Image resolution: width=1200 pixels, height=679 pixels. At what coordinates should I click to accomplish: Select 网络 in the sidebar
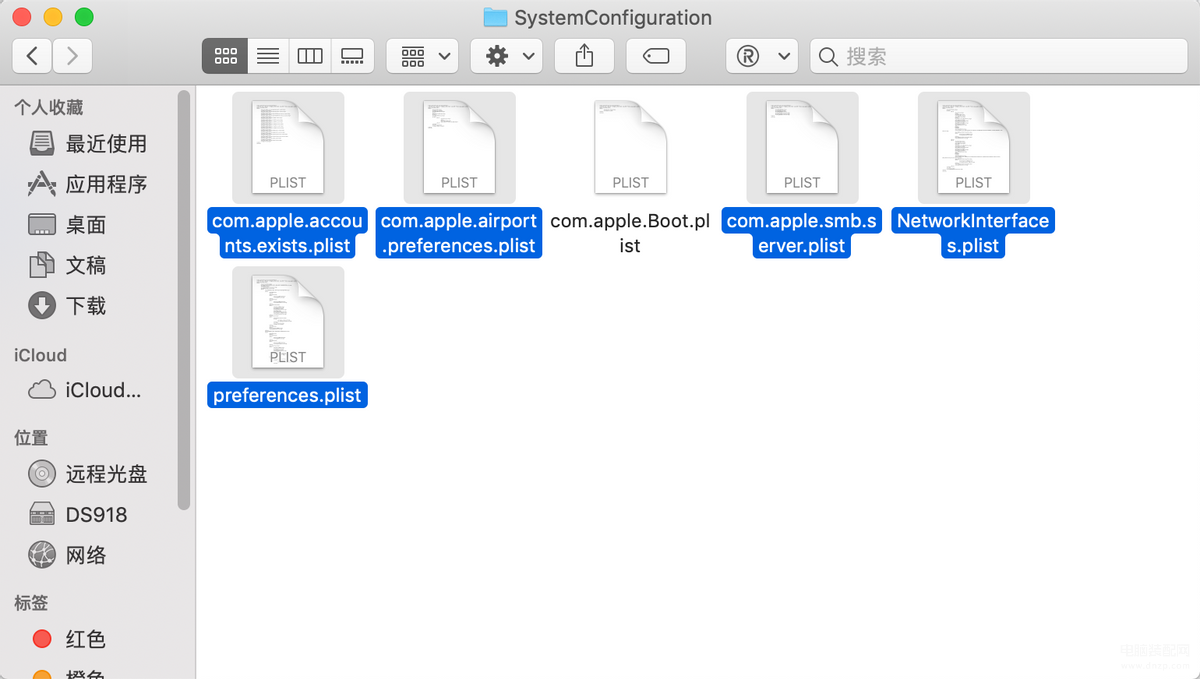tap(68, 555)
